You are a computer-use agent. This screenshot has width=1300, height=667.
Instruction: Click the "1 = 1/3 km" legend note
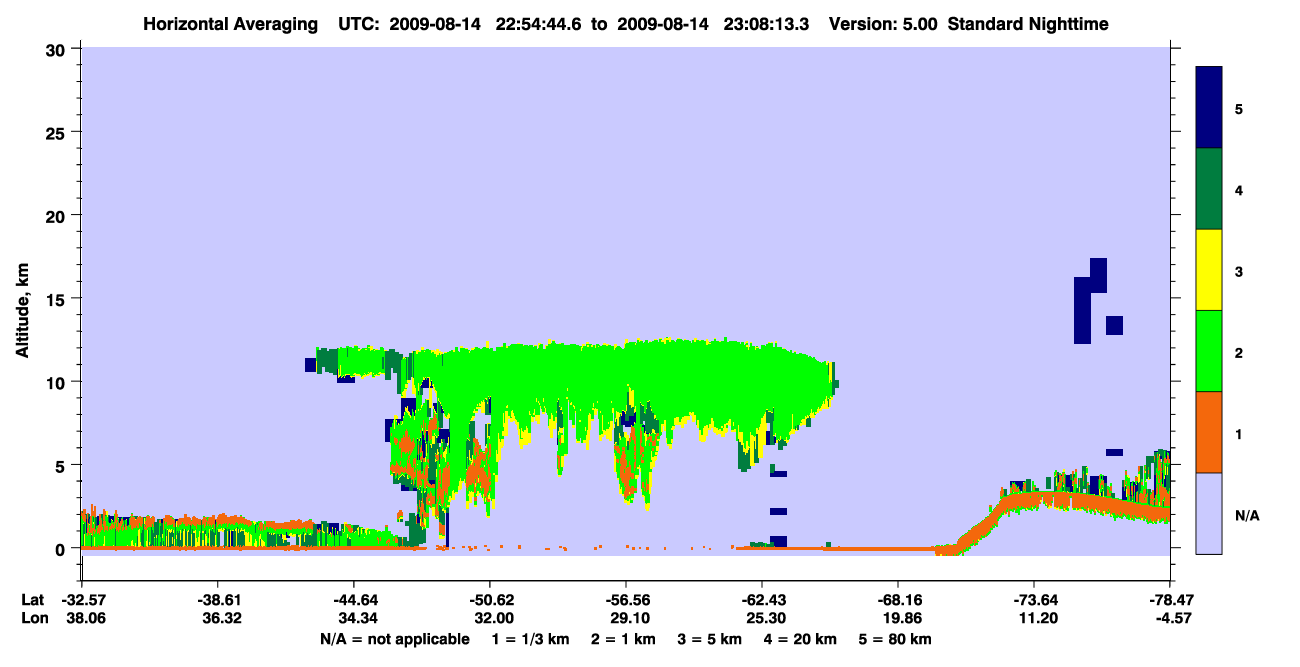point(530,639)
